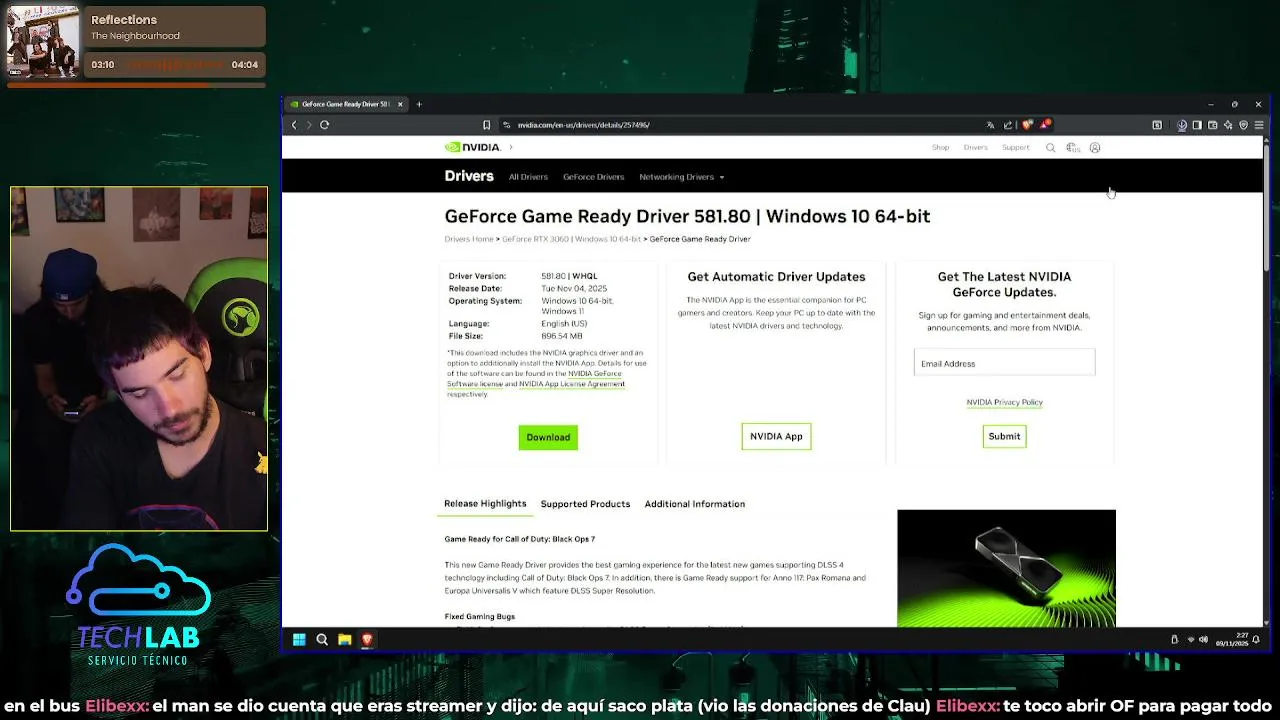1280x720 pixels.
Task: Click the RTX graphics card promo image
Action: pyautogui.click(x=1006, y=568)
